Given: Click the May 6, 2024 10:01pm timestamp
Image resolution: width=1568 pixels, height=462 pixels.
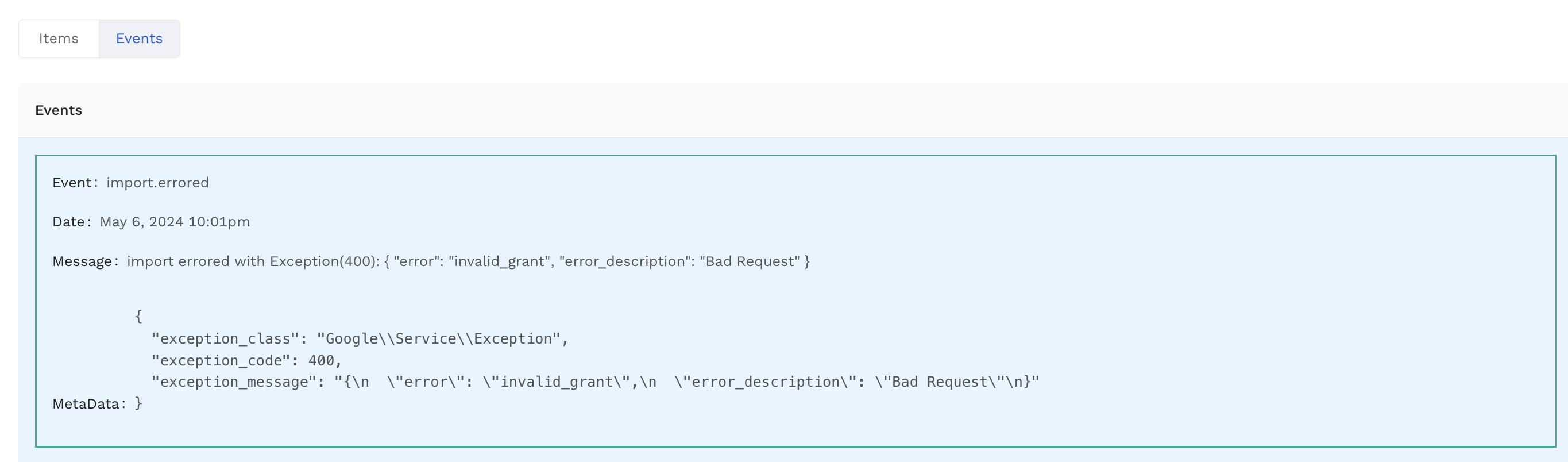Looking at the screenshot, I should tap(175, 222).
